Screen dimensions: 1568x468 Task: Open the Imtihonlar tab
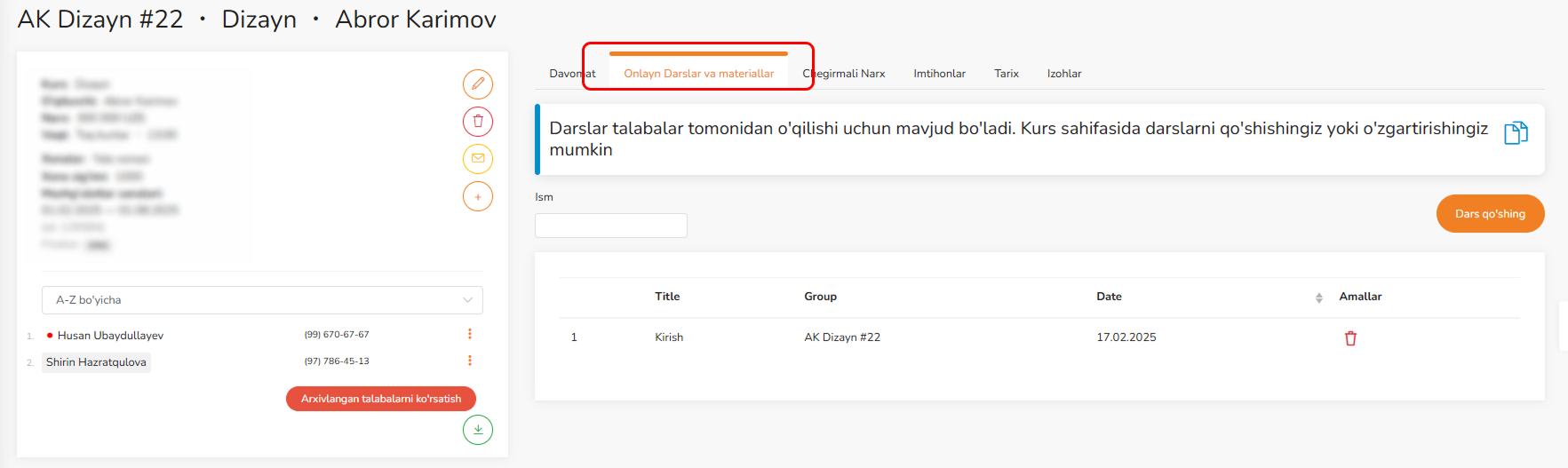click(939, 74)
